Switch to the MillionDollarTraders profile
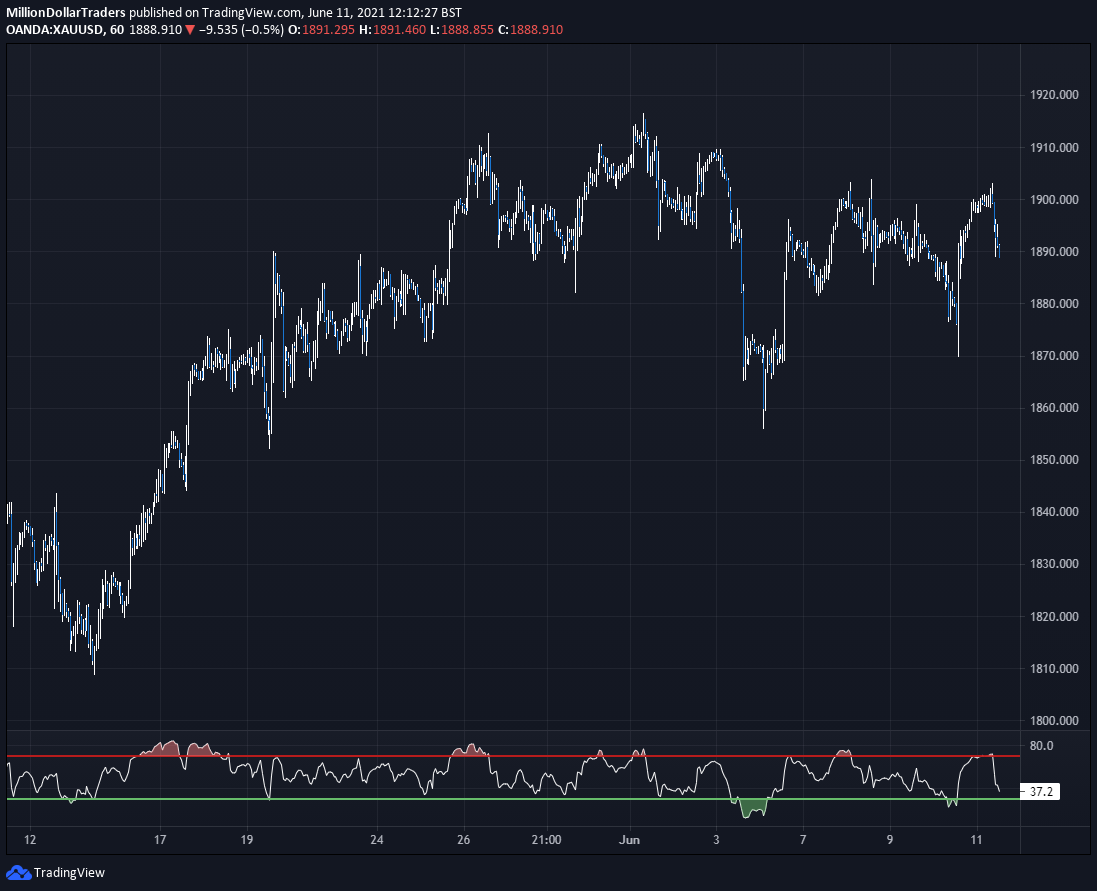This screenshot has width=1097, height=891. point(64,12)
